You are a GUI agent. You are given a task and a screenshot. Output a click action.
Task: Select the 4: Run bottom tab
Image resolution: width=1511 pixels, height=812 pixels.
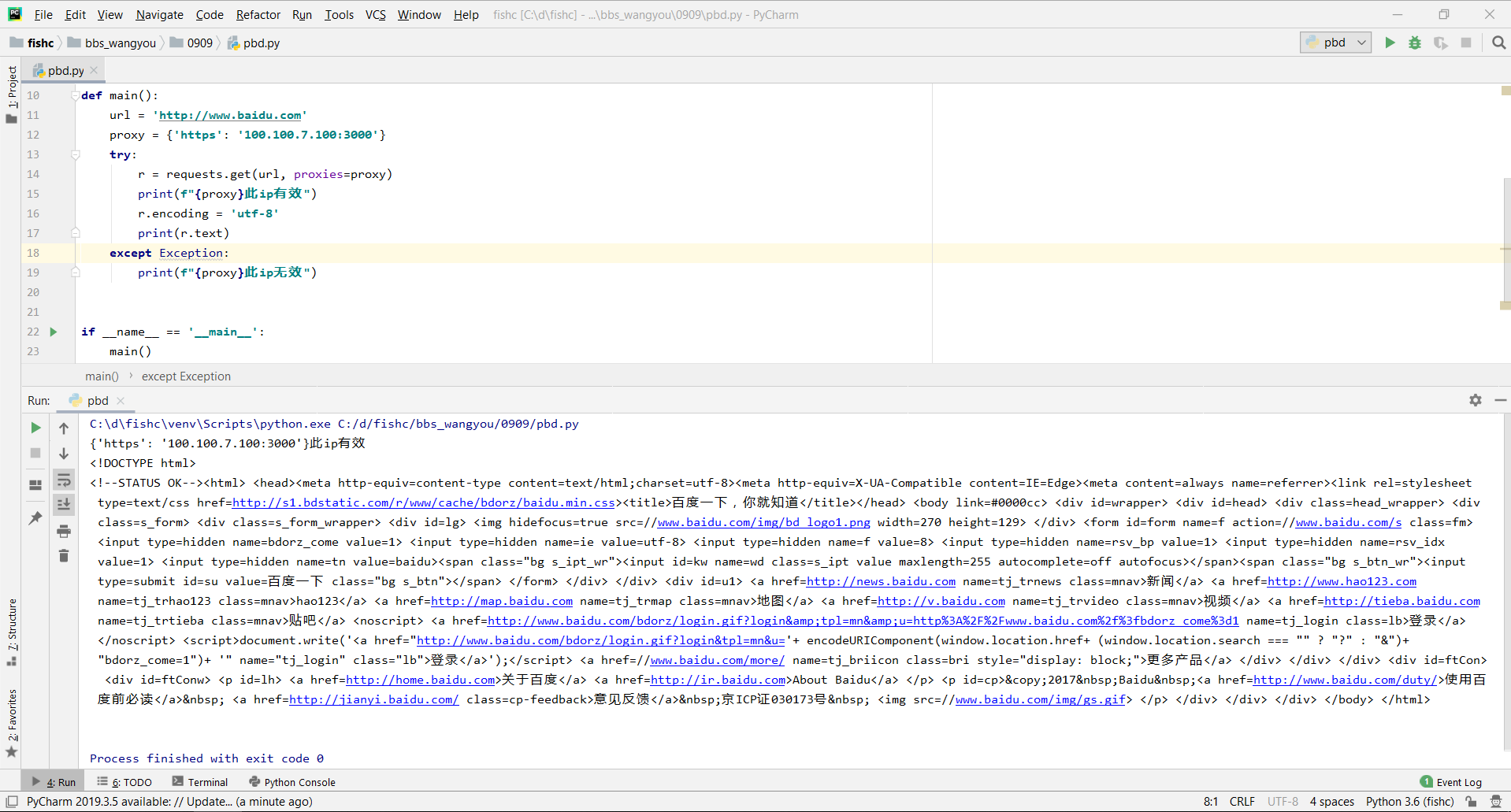pos(54,782)
